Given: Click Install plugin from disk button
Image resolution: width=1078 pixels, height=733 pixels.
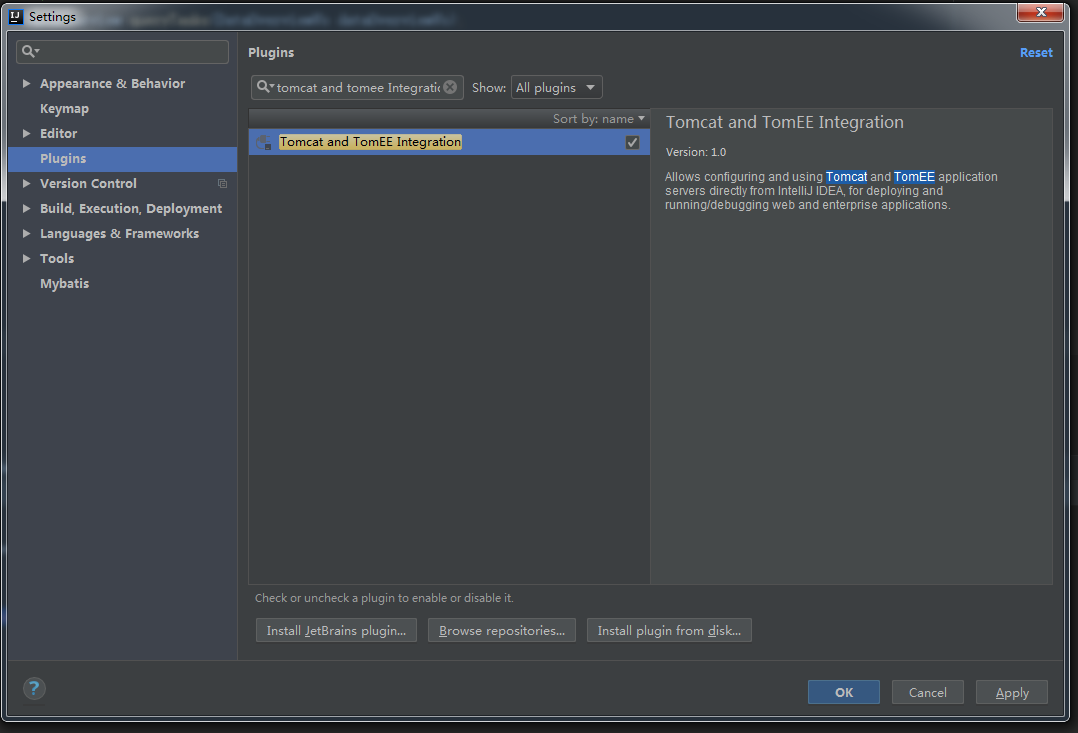Looking at the screenshot, I should click(669, 631).
